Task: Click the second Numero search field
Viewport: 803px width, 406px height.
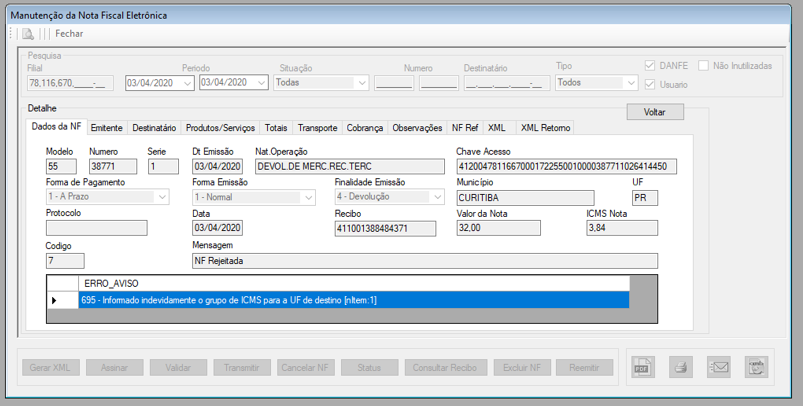Action: pos(439,83)
